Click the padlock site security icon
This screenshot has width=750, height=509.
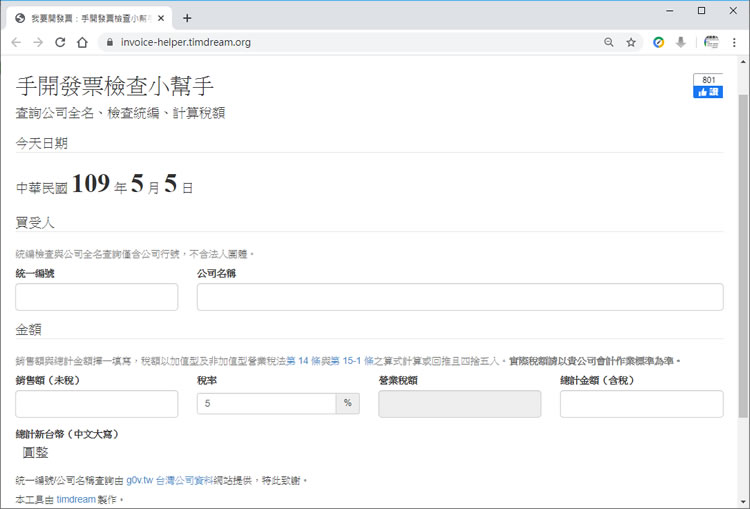(110, 42)
